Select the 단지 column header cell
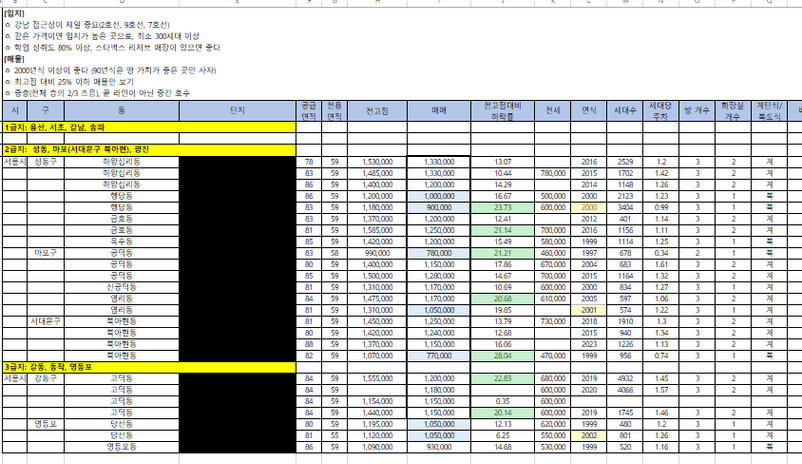The image size is (802, 464). coord(237,111)
